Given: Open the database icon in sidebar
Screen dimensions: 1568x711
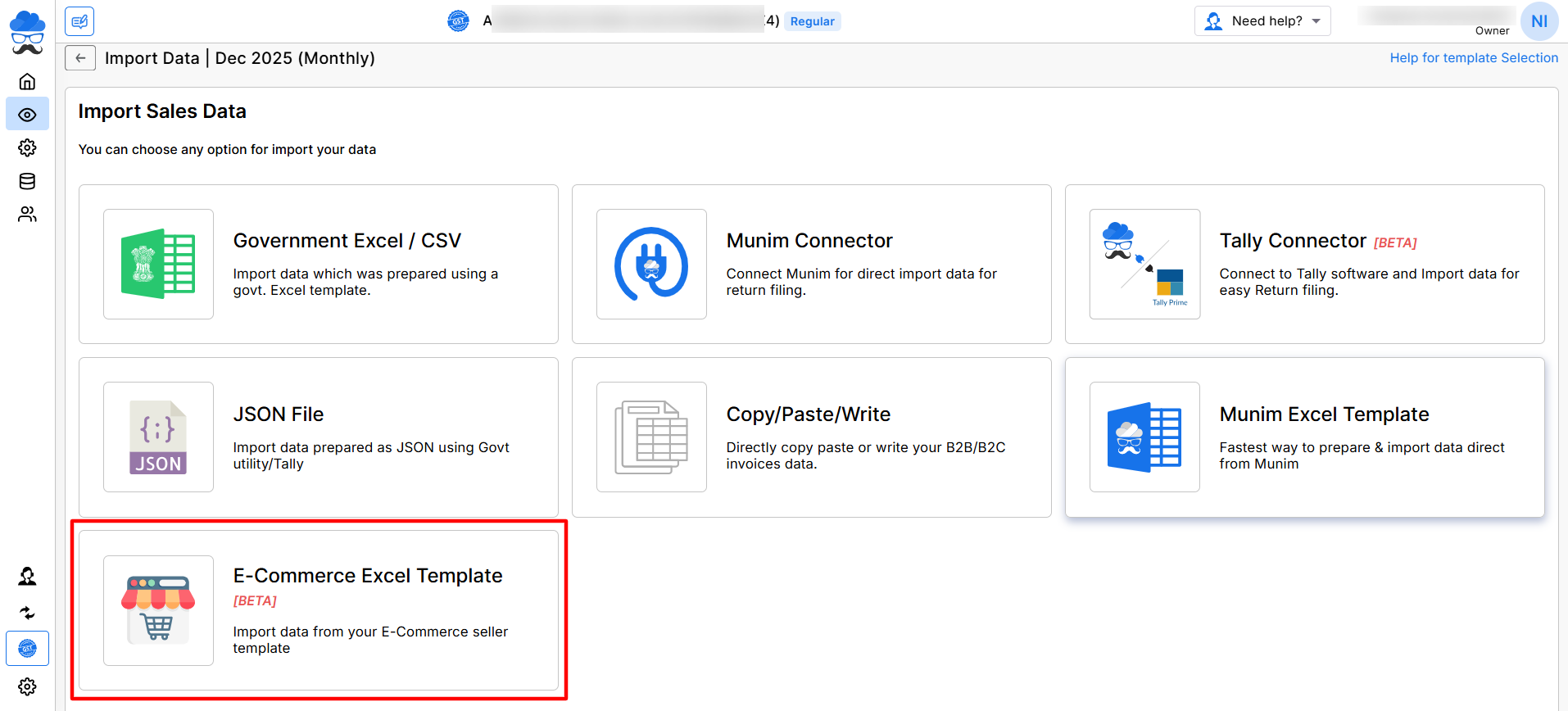Looking at the screenshot, I should (27, 181).
